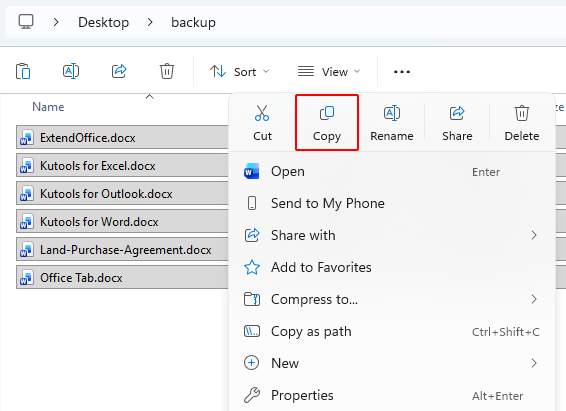Click Open in the context menu
Screen dimensions: 566x411
pyautogui.click(x=392, y=171)
